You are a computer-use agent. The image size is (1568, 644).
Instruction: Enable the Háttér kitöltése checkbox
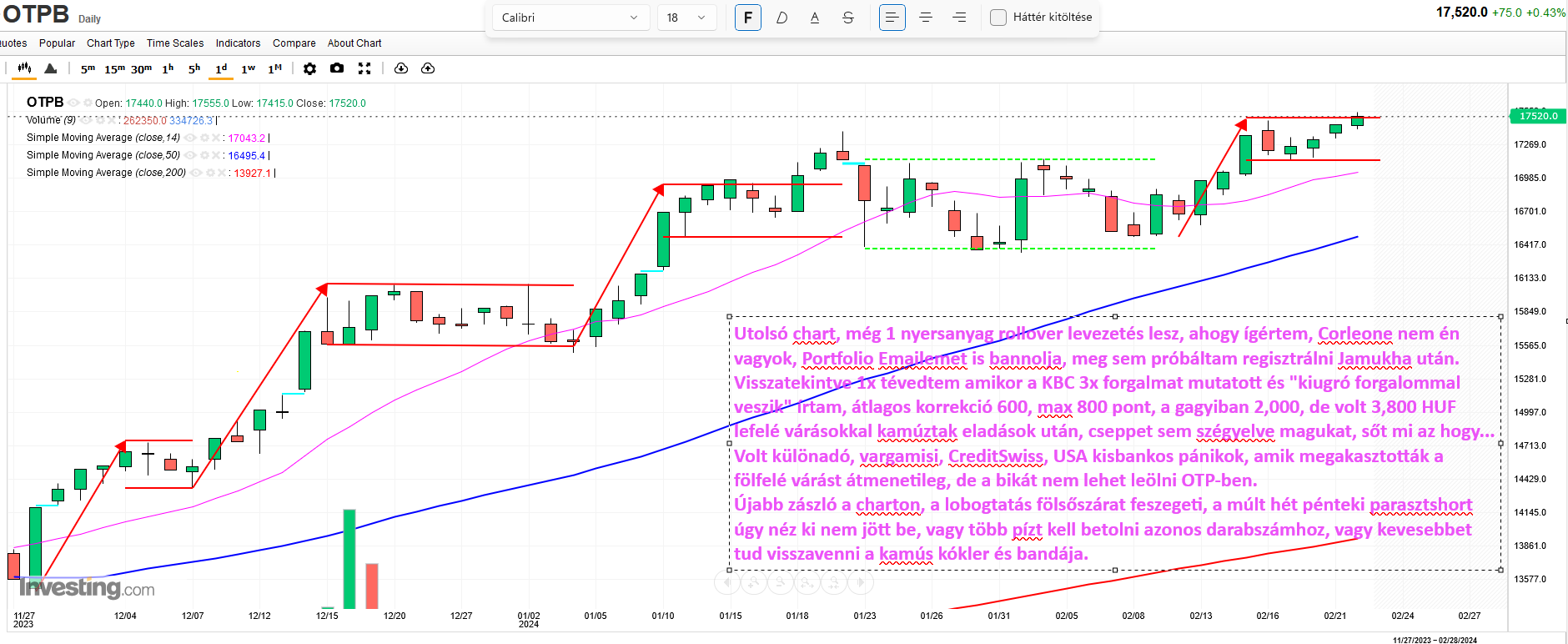998,18
